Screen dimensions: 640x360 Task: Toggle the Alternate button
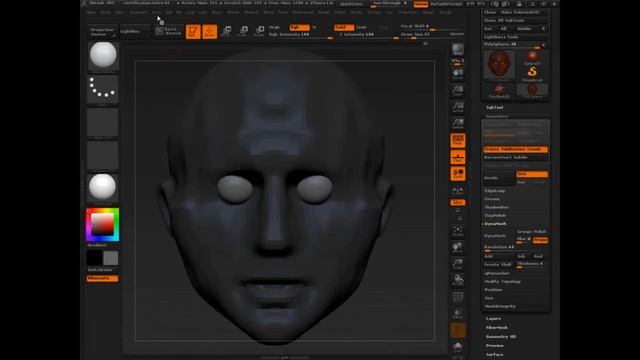point(102,278)
